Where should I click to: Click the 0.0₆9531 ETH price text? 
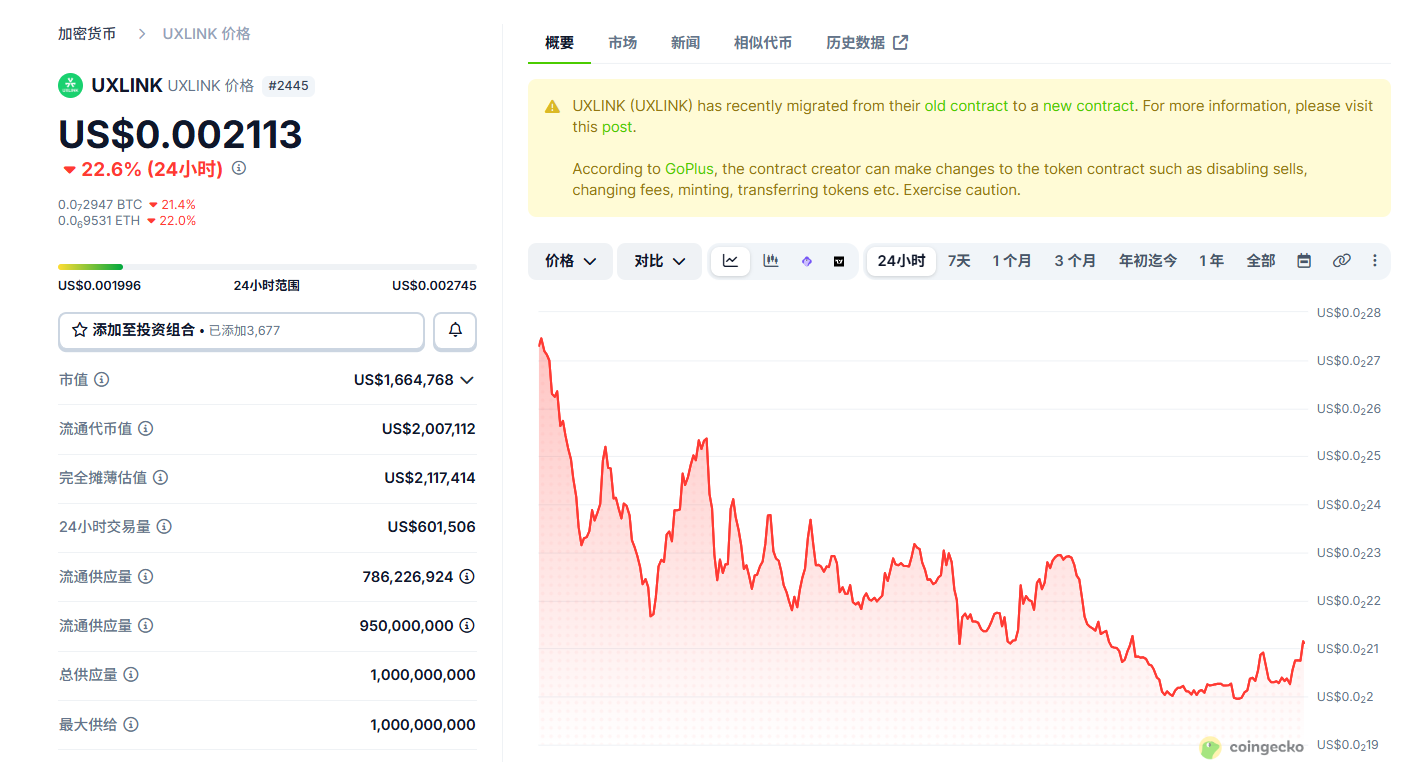99,221
